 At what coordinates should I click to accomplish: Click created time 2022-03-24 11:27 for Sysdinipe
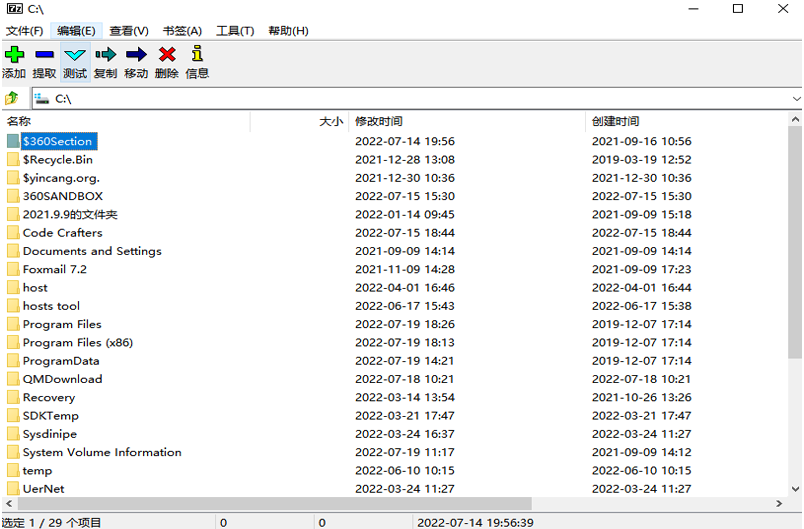point(641,434)
